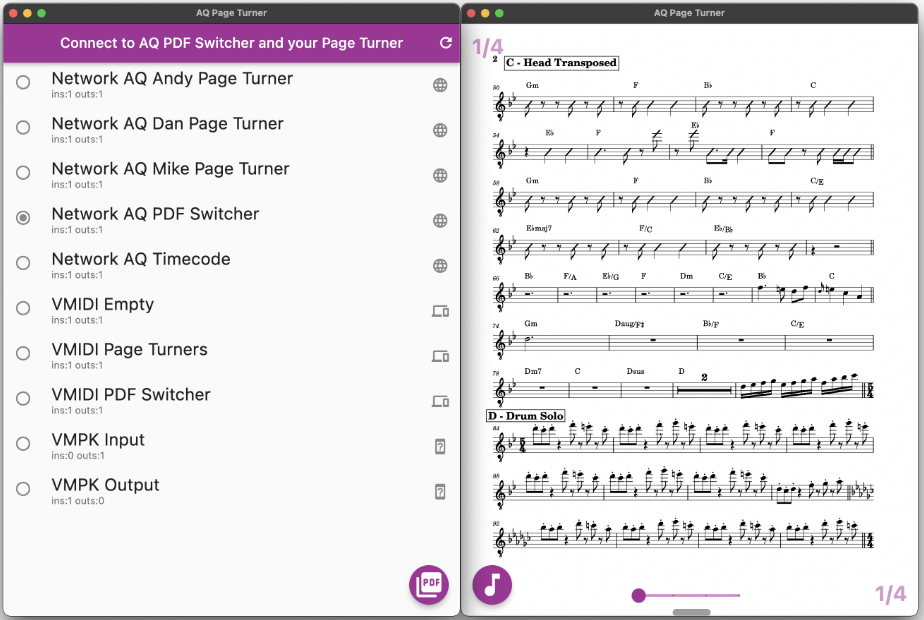The image size is (924, 620).
Task: Click the 1/4 page indicator at bottom right
Action: pos(890,593)
